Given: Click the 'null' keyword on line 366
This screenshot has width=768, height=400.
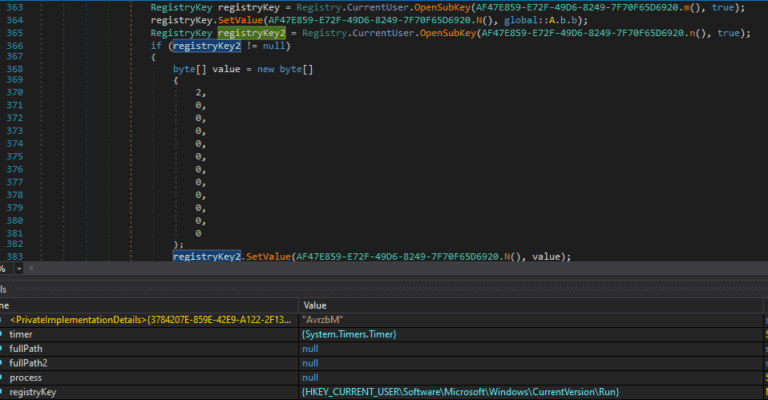Looking at the screenshot, I should [x=274, y=46].
